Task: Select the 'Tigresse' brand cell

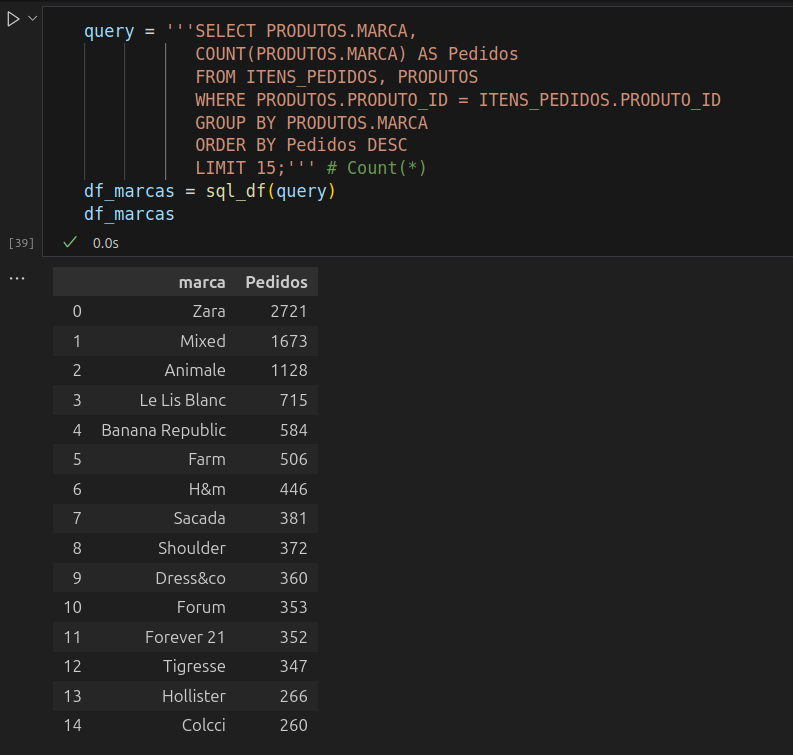Action: pyautogui.click(x=194, y=667)
